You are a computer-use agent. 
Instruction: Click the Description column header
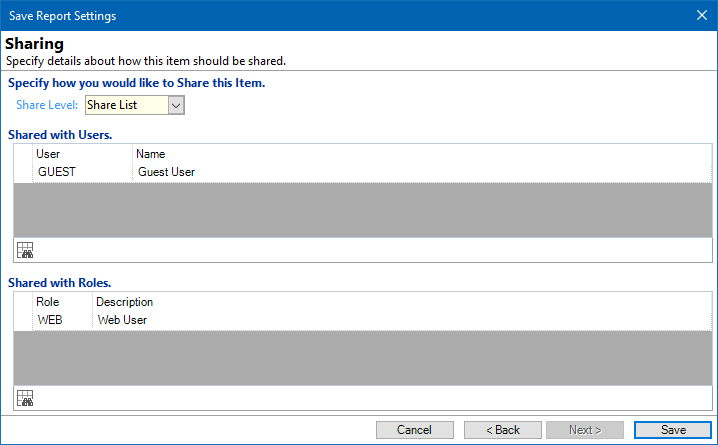pos(402,302)
